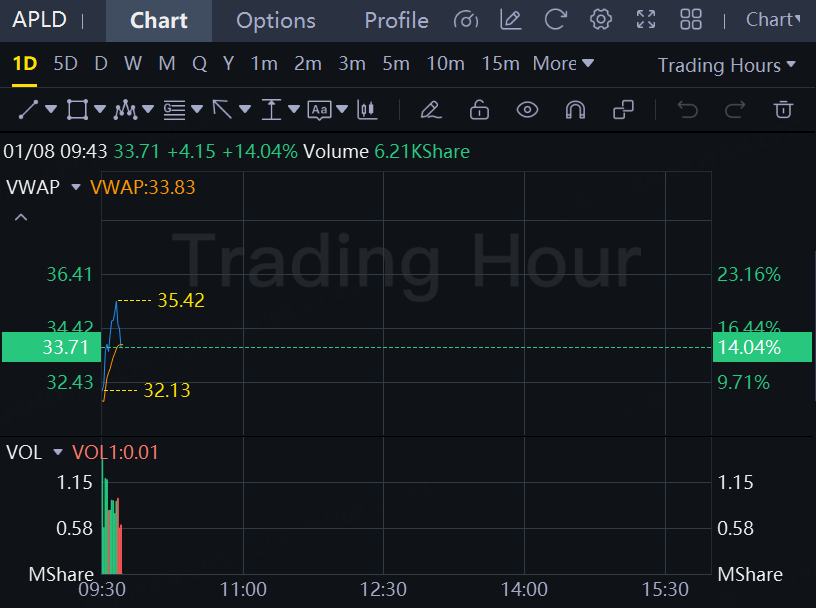The image size is (816, 608).
Task: Click the Volume 6.21KShare readout
Action: coord(387,151)
